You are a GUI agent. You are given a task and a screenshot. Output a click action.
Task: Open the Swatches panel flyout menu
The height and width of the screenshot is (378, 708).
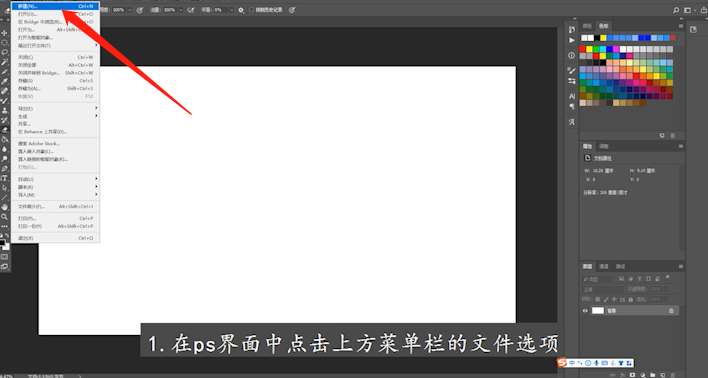(682, 26)
